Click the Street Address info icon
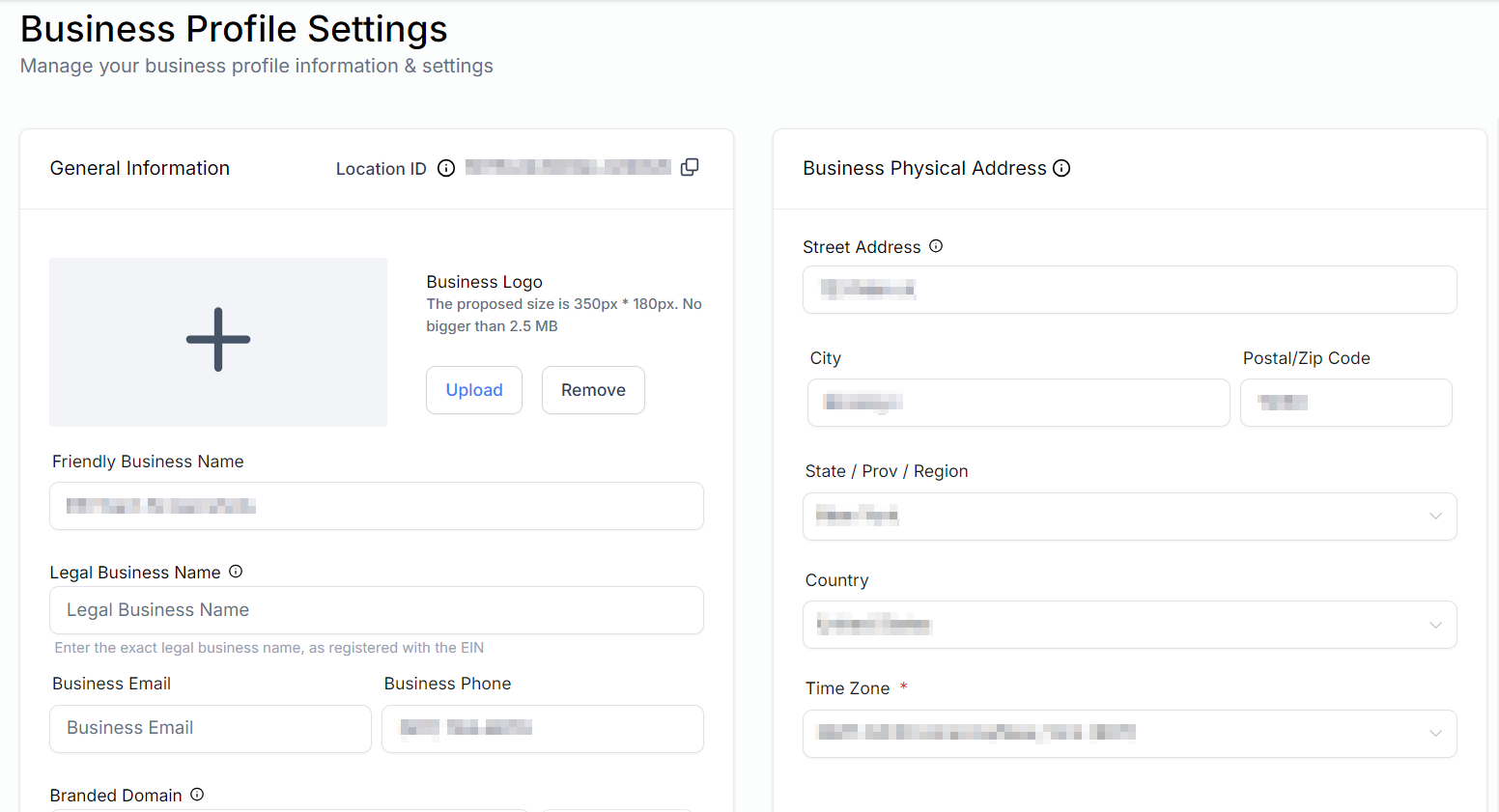The width and height of the screenshot is (1499, 812). tap(936, 246)
